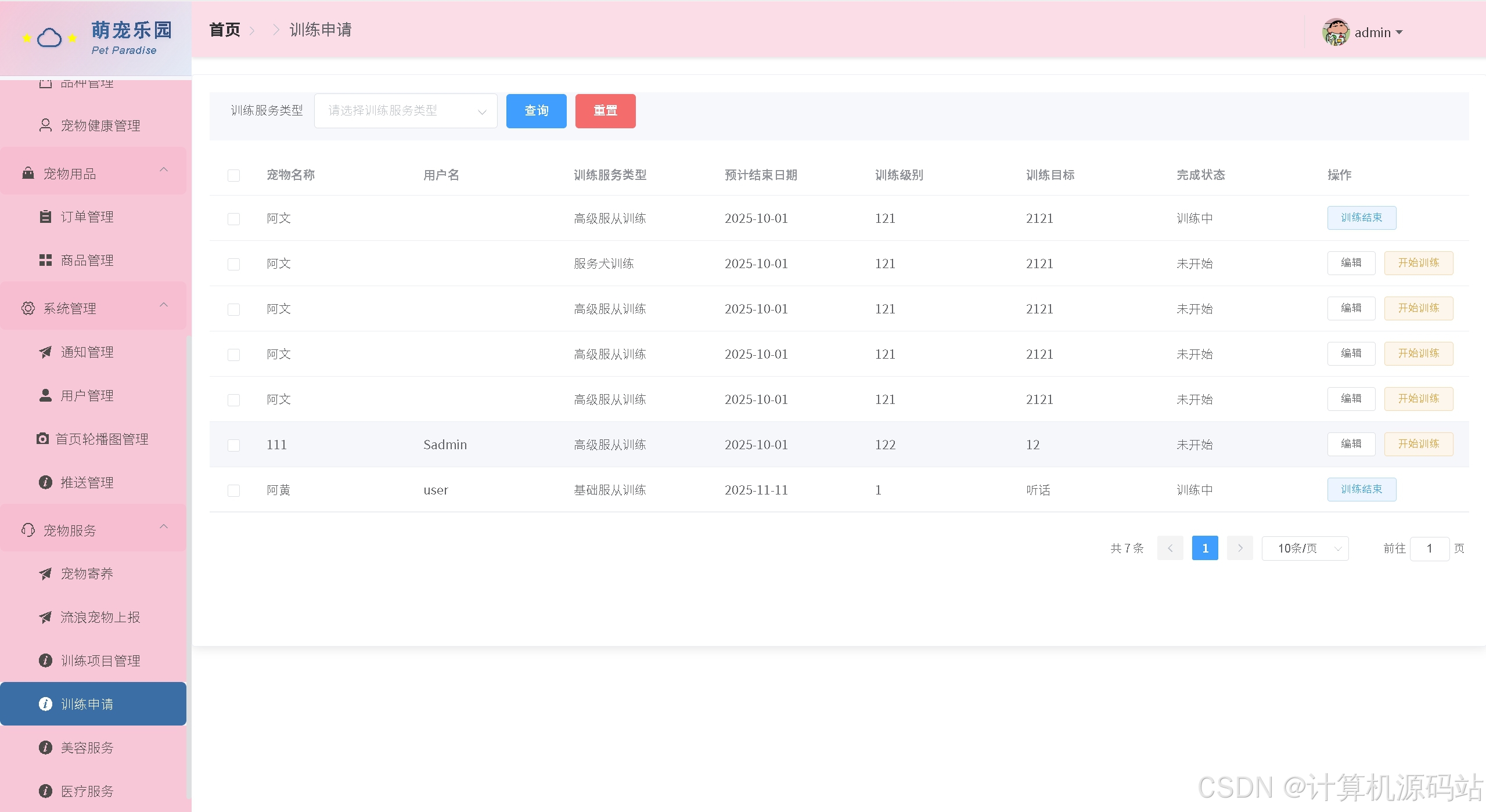Click the cloud logo icon
1486x812 pixels.
tap(49, 38)
